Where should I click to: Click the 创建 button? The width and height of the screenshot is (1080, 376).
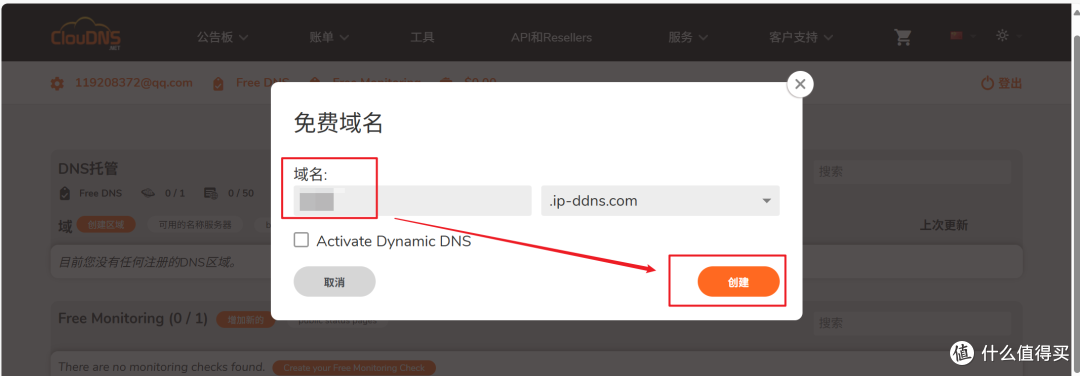click(738, 282)
